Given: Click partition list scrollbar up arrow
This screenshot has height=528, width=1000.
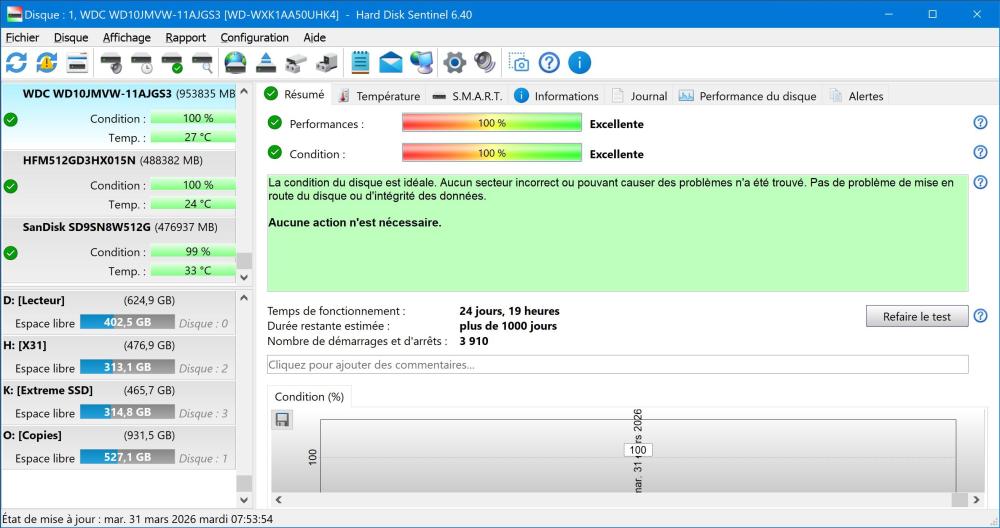Looking at the screenshot, I should coord(244,298).
